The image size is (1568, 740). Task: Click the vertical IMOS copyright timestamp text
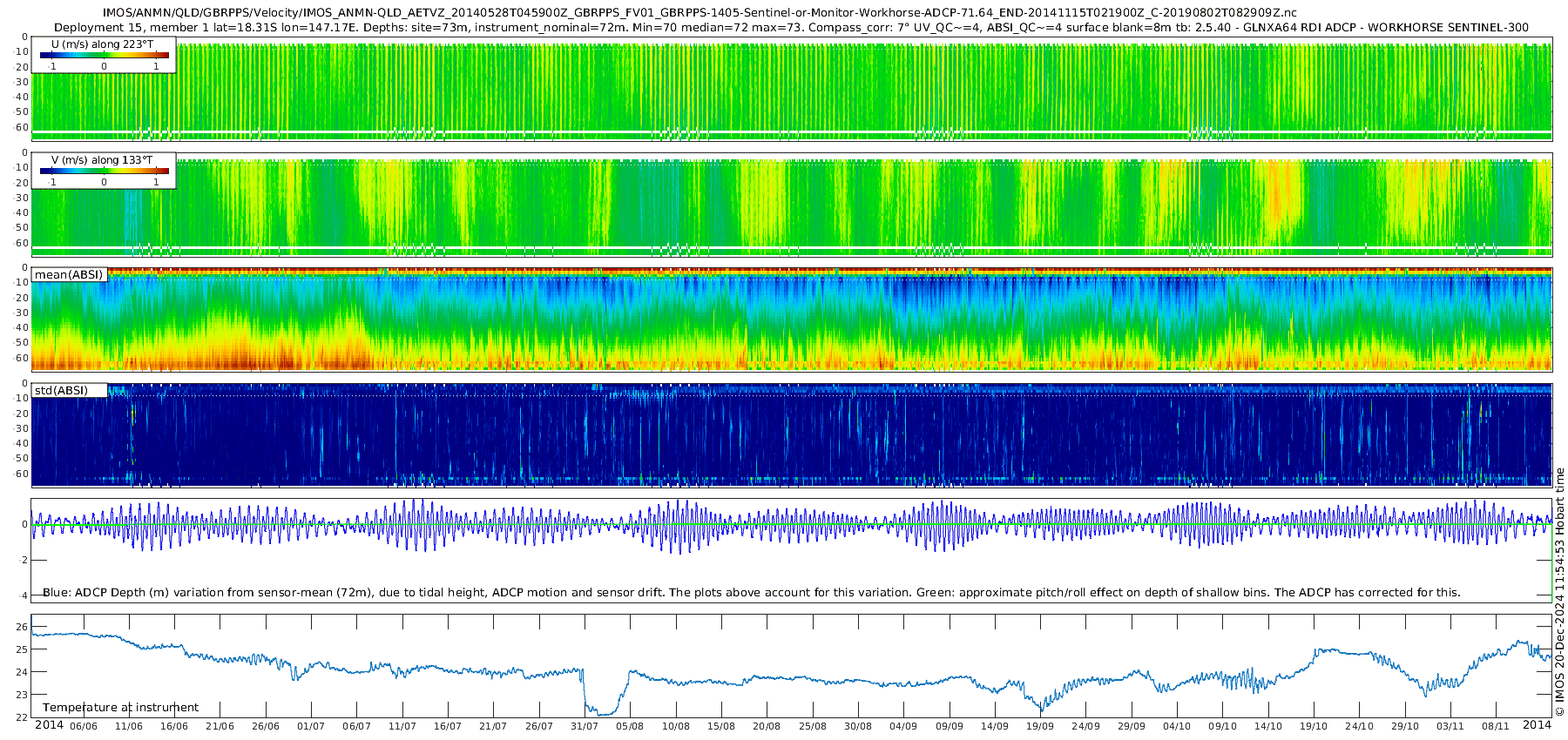[x=1559, y=592]
